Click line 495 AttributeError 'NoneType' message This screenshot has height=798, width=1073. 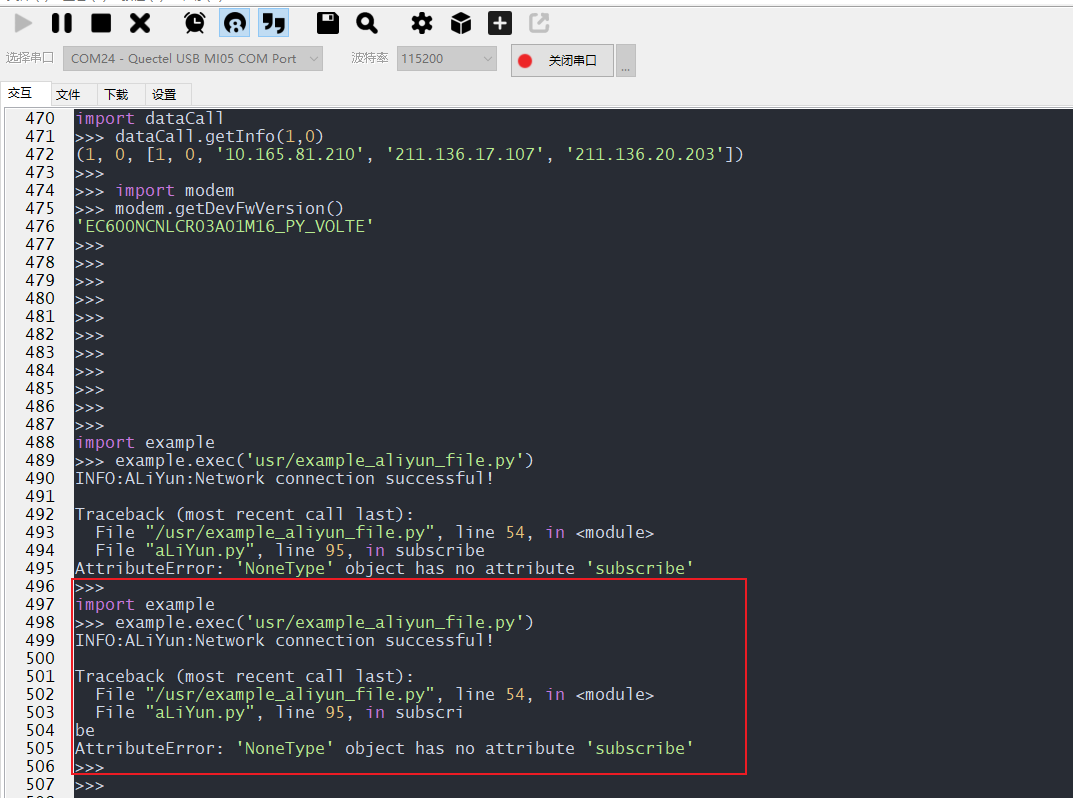coord(384,569)
